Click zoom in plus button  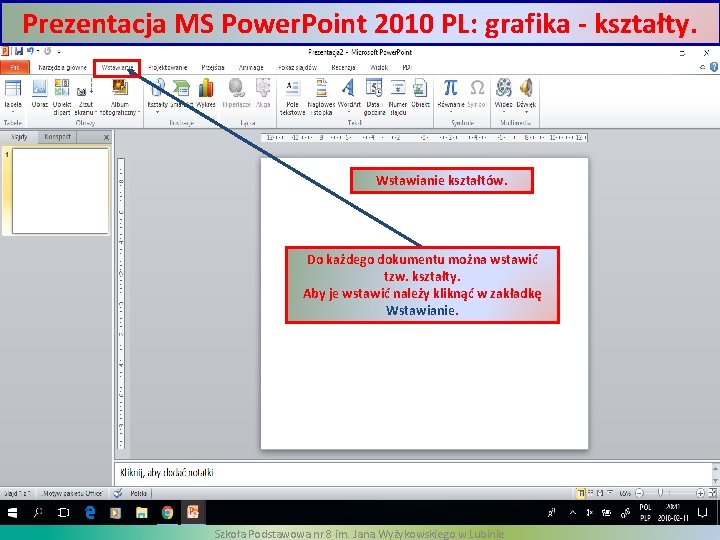pos(700,493)
